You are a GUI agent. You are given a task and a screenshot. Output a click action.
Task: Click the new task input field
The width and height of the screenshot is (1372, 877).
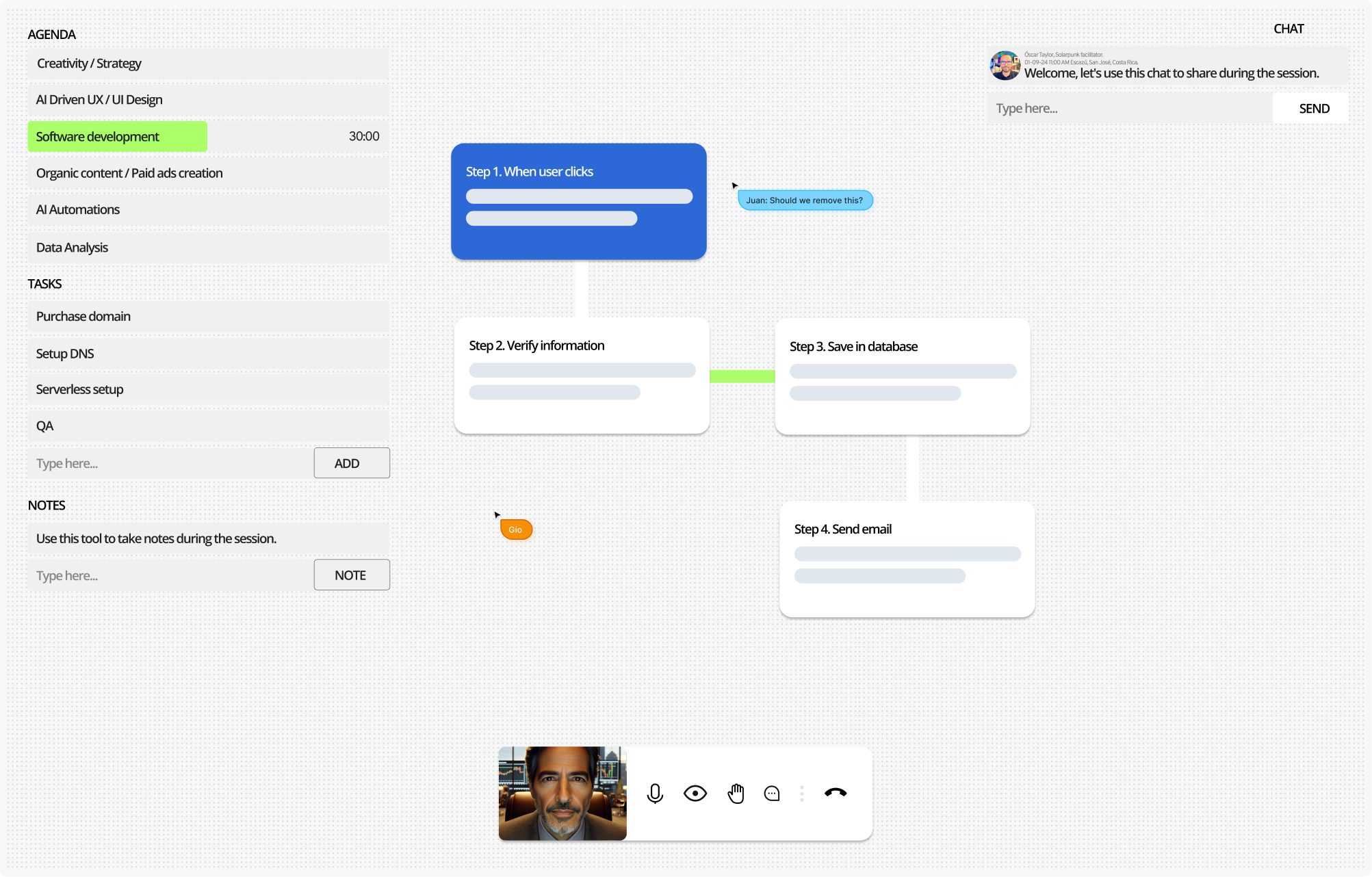171,464
